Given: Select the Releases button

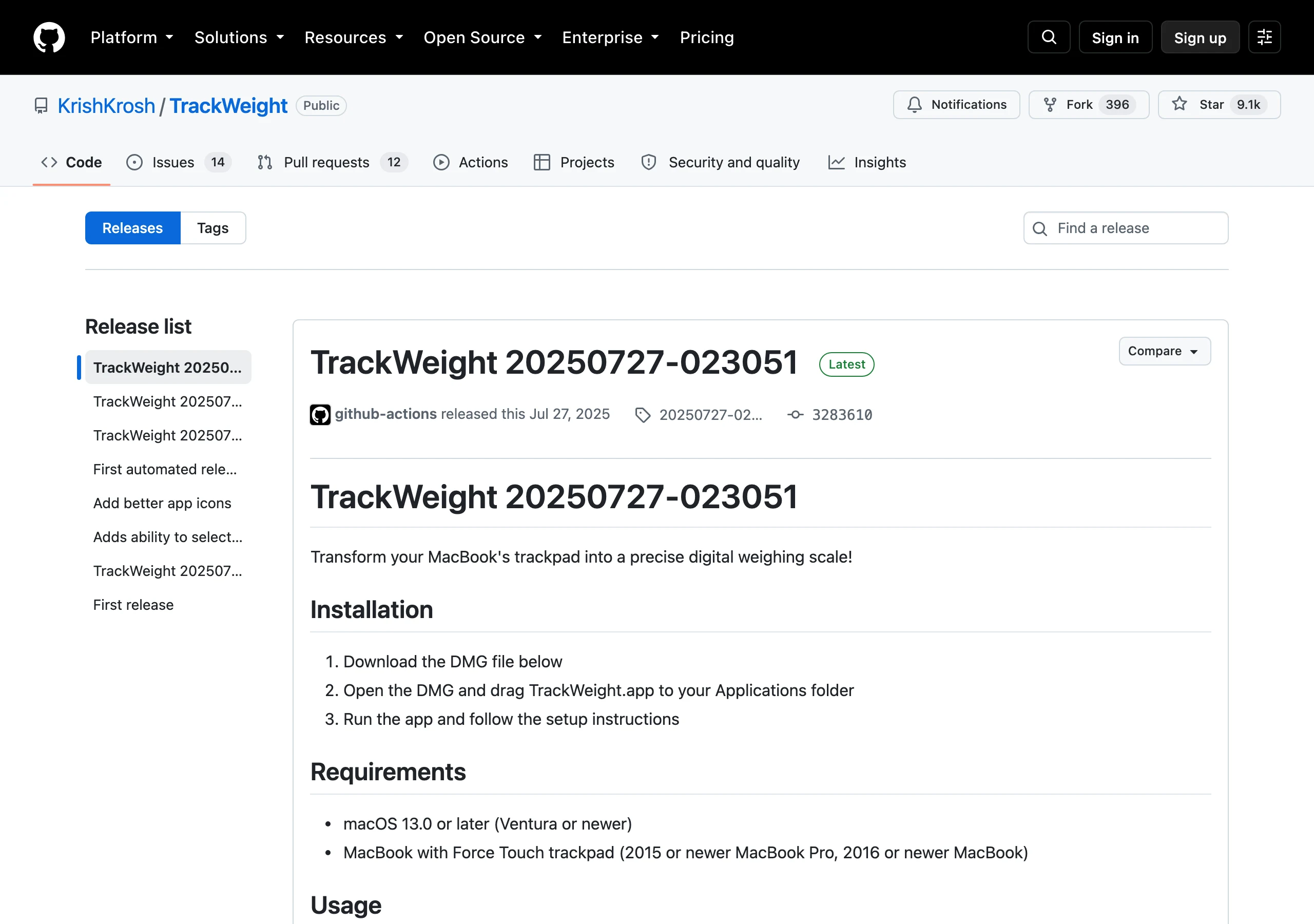Looking at the screenshot, I should tap(133, 228).
